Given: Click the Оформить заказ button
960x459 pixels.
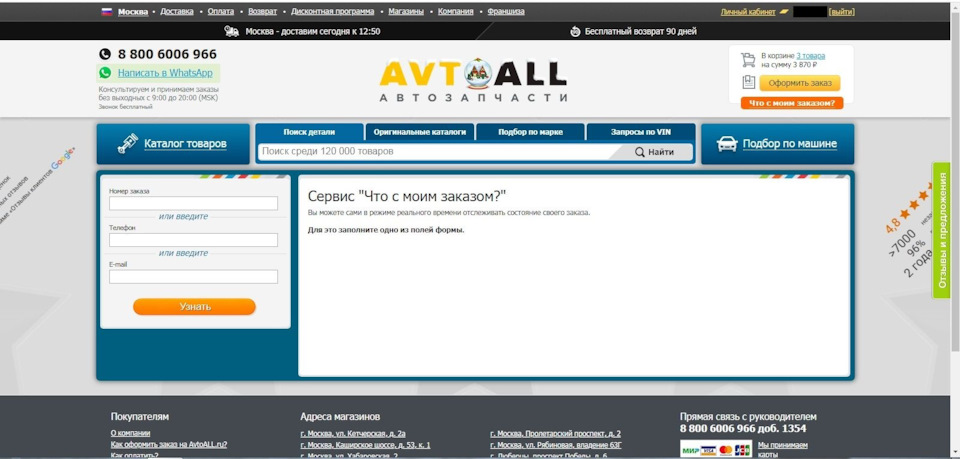Looking at the screenshot, I should point(800,83).
